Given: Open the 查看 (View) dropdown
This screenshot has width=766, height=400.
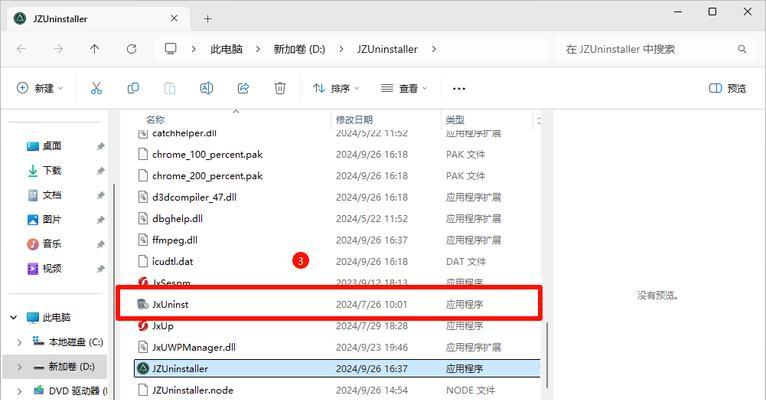Looking at the screenshot, I should pyautogui.click(x=404, y=88).
